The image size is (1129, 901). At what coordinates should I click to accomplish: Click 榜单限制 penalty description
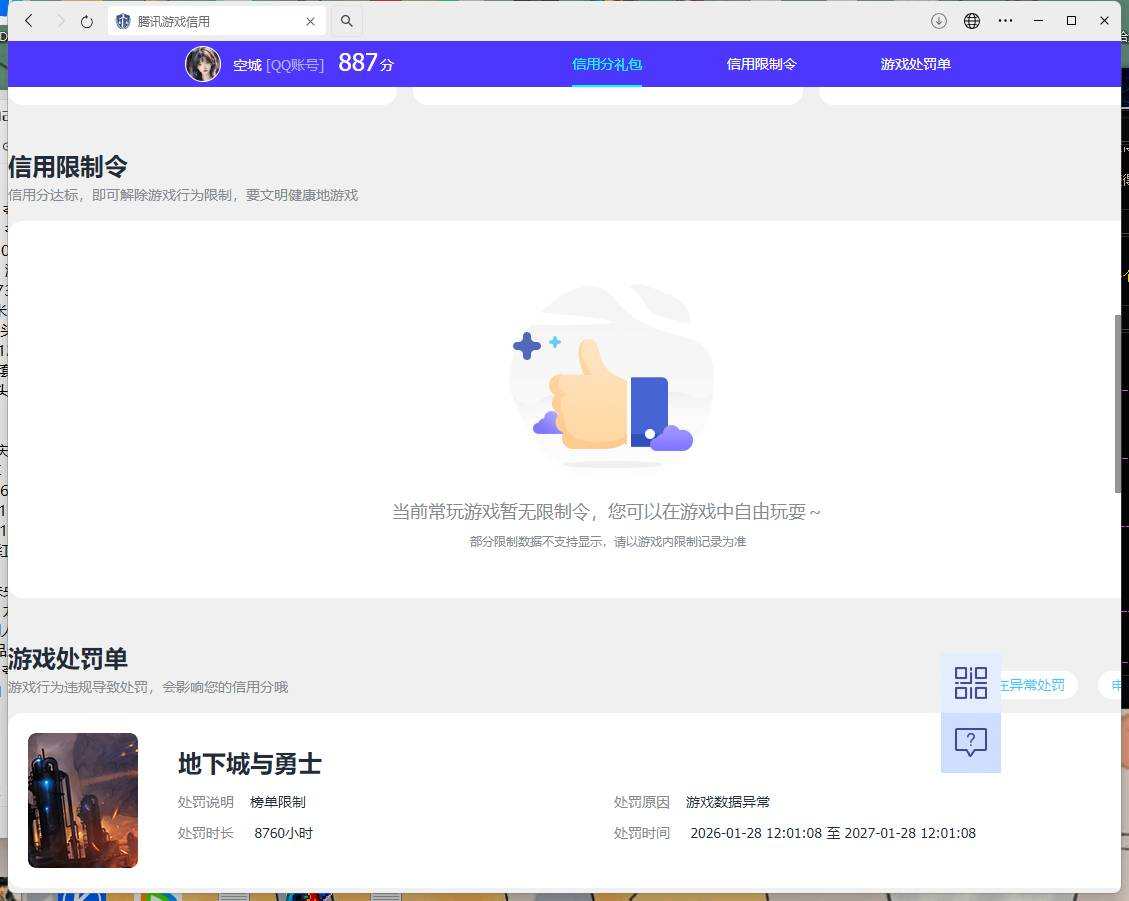point(278,802)
